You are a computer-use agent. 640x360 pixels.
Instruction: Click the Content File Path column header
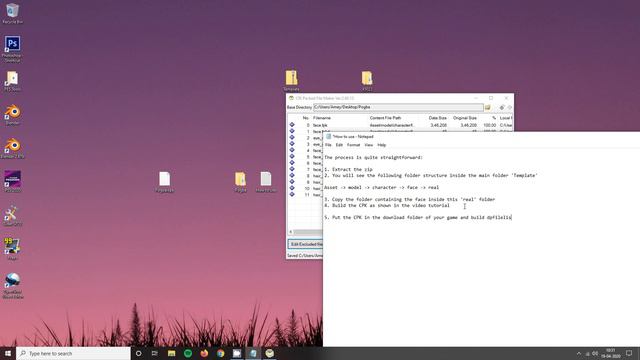tap(385, 118)
